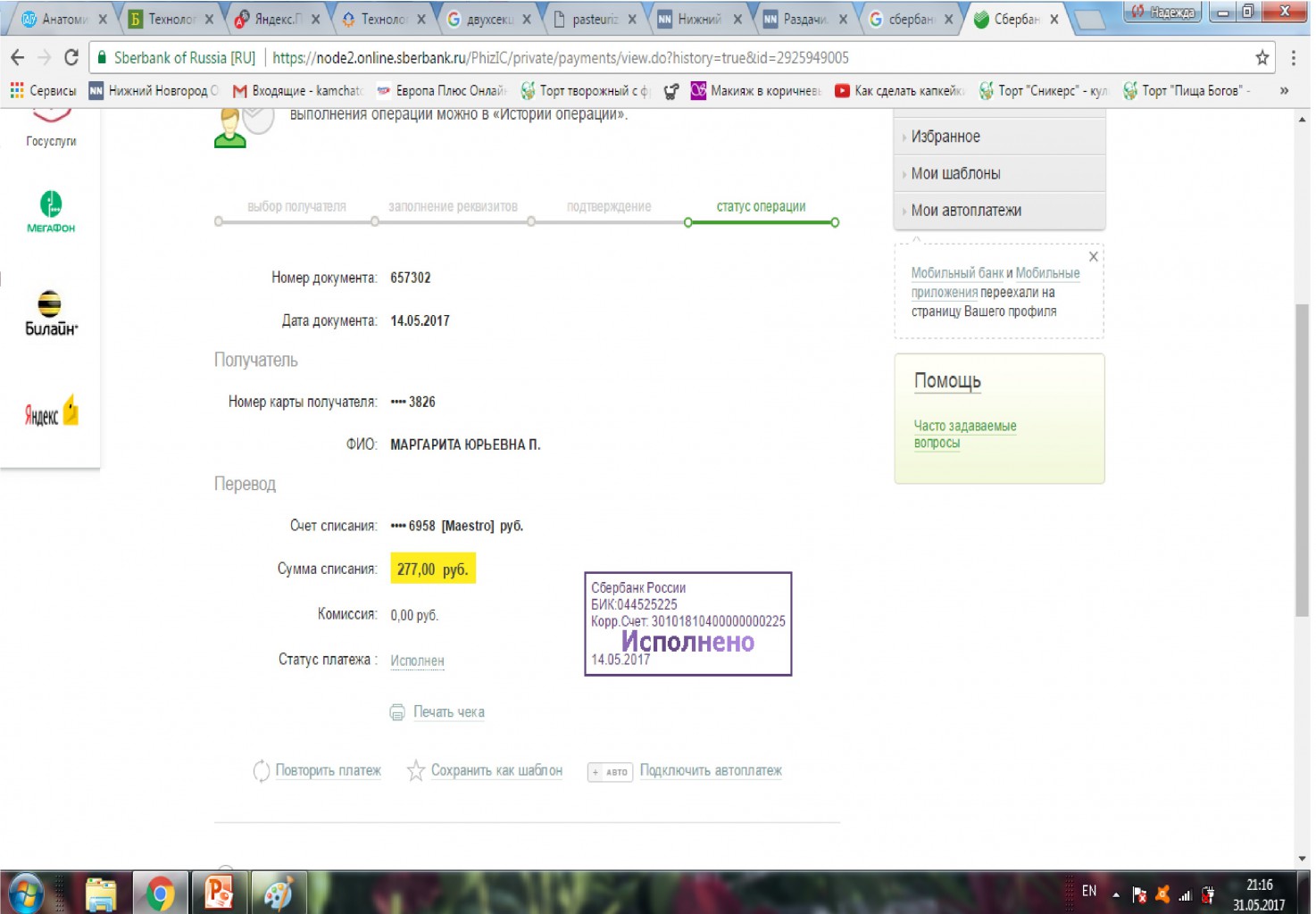Open File Explorer from the taskbar
The width and height of the screenshot is (1316, 914).
point(101,893)
